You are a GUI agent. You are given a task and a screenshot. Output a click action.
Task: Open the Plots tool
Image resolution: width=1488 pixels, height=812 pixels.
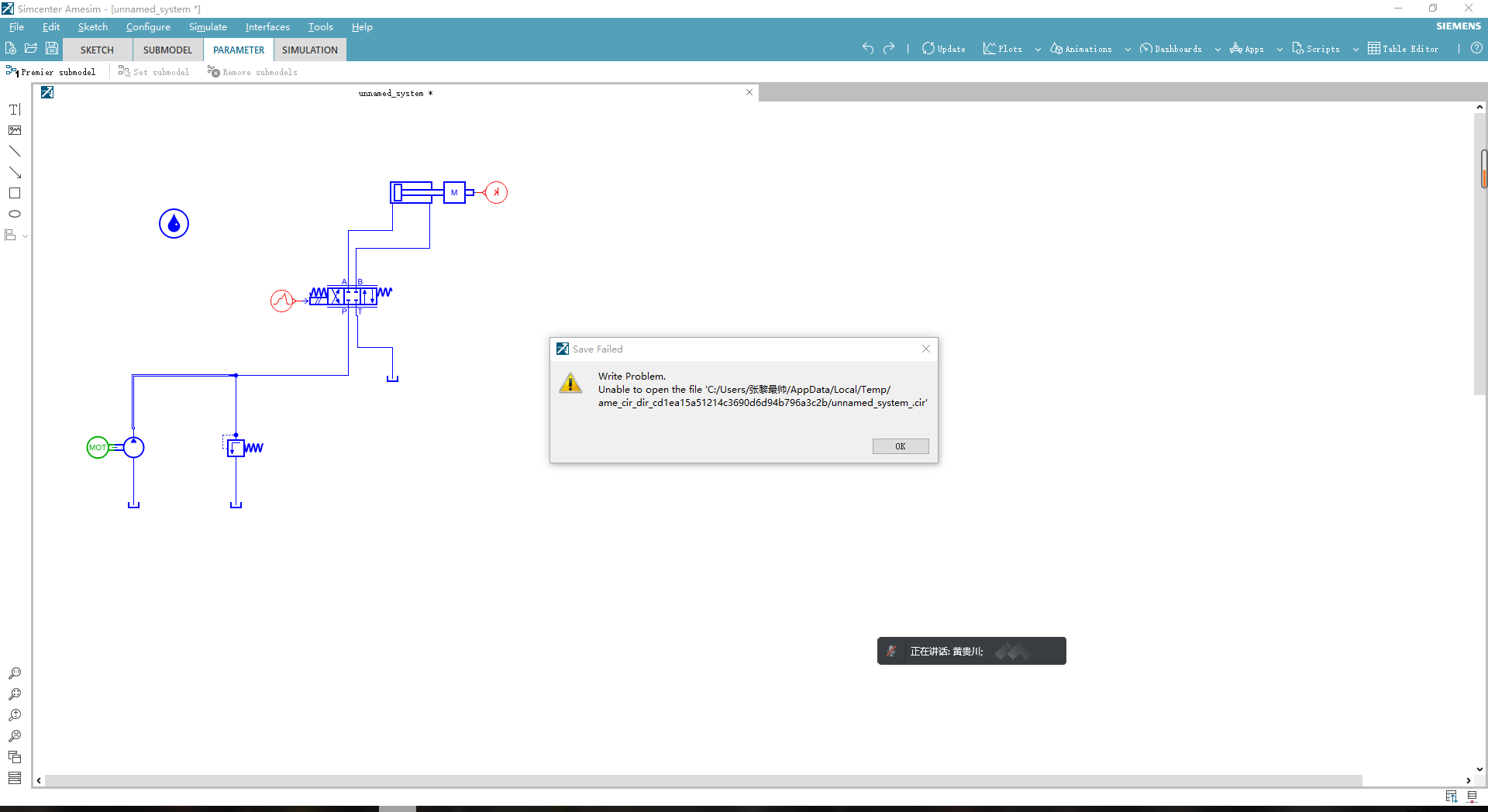click(x=1002, y=49)
